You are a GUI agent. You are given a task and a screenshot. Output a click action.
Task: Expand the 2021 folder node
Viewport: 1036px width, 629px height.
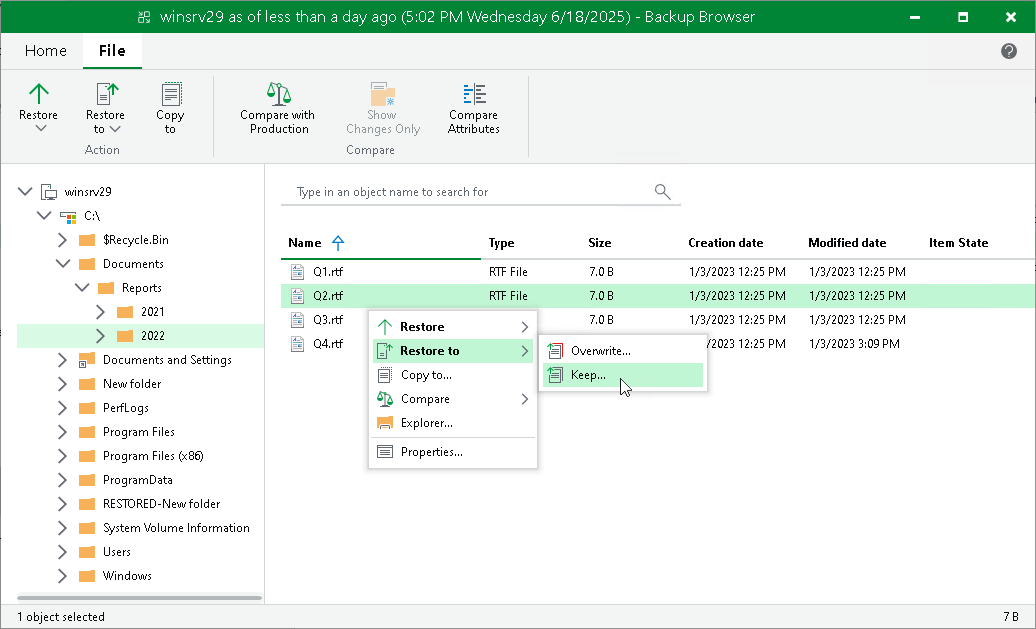click(100, 312)
